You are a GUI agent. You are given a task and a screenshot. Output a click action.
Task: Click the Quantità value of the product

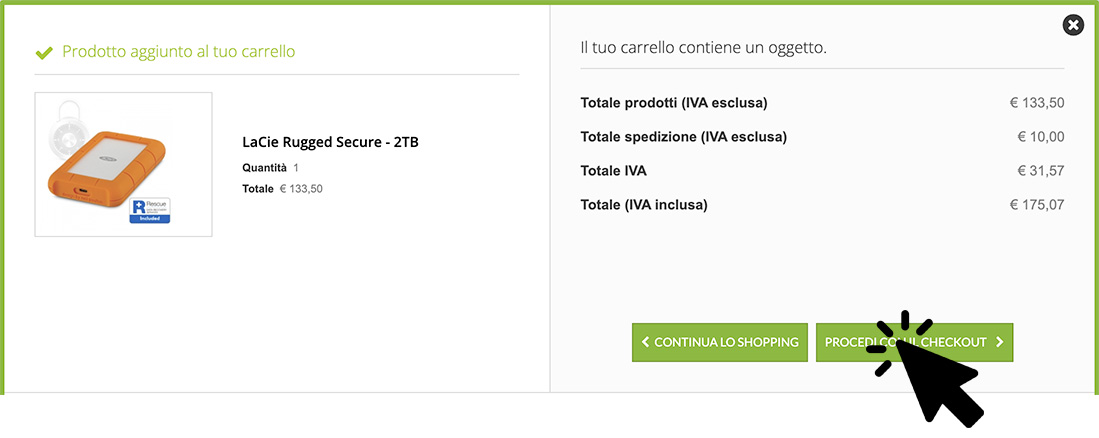[296, 168]
